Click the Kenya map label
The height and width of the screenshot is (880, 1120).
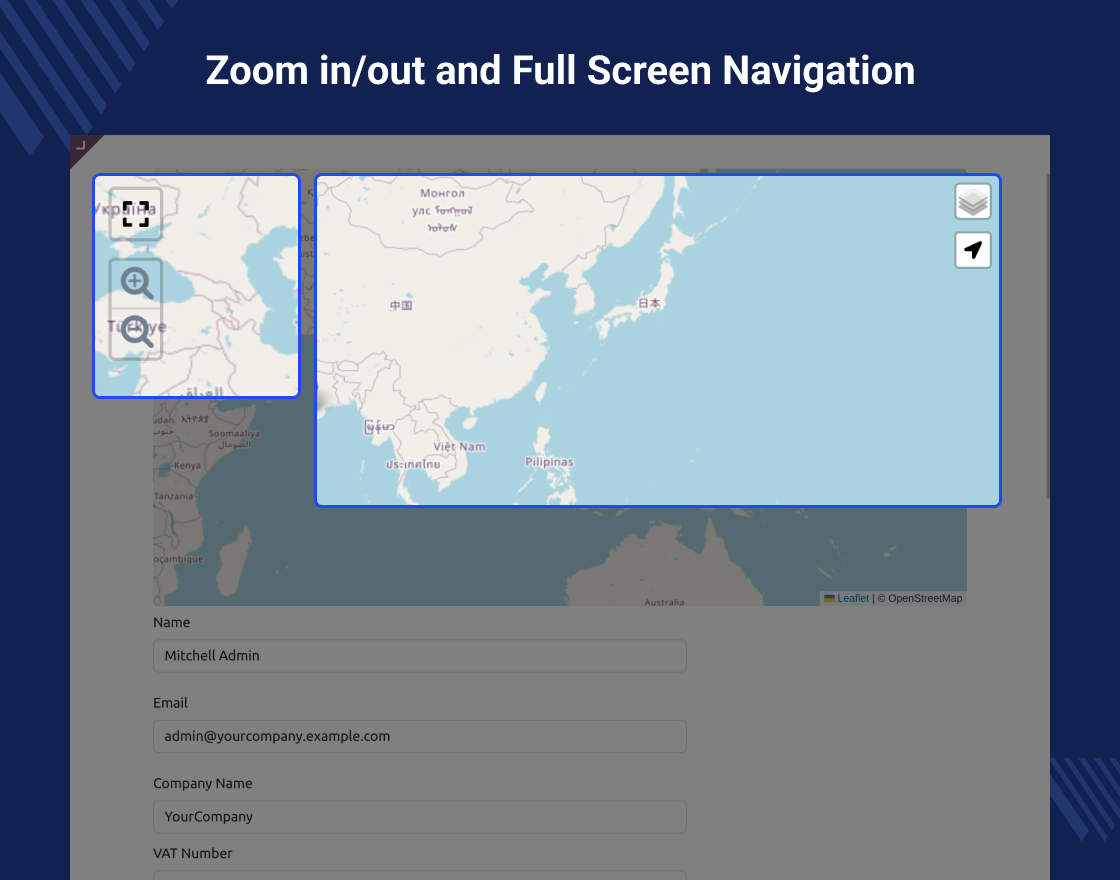click(187, 466)
